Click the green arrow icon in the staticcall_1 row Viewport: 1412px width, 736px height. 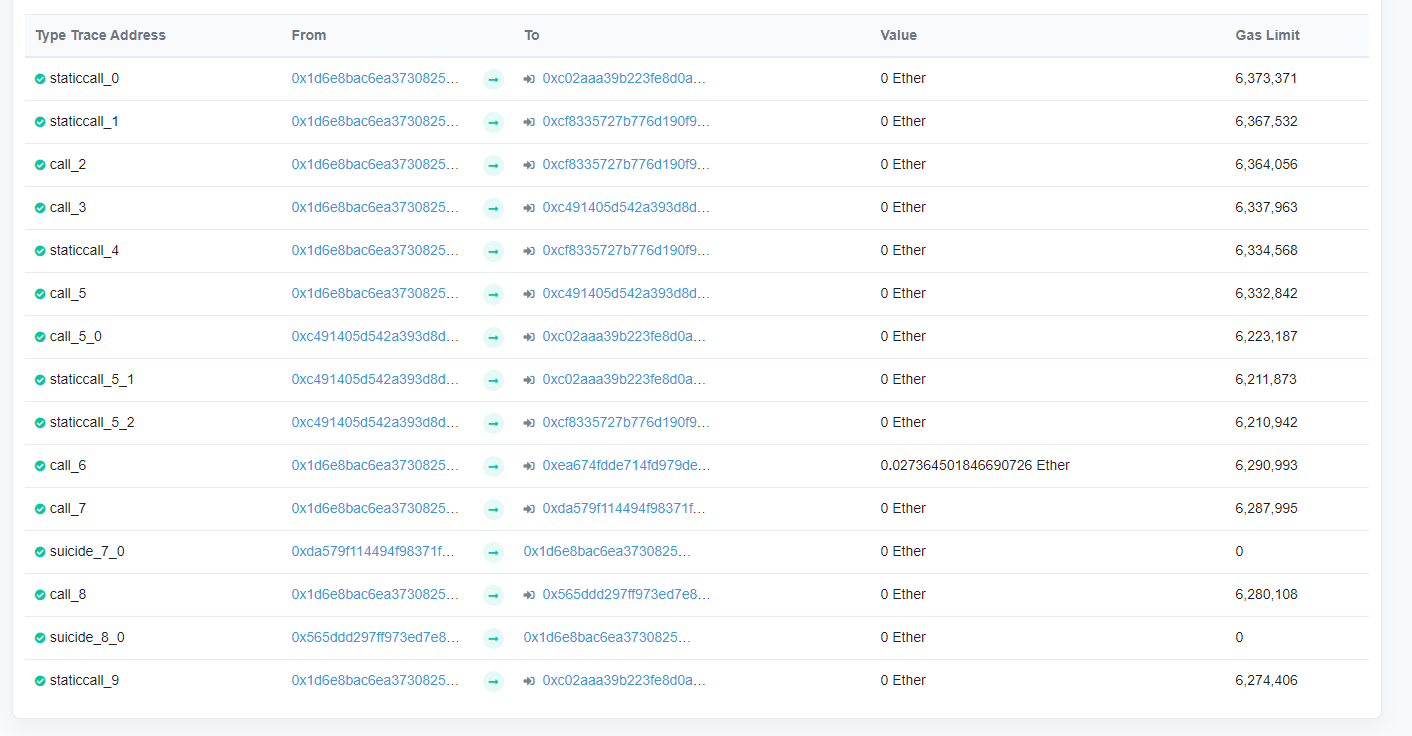[493, 123]
